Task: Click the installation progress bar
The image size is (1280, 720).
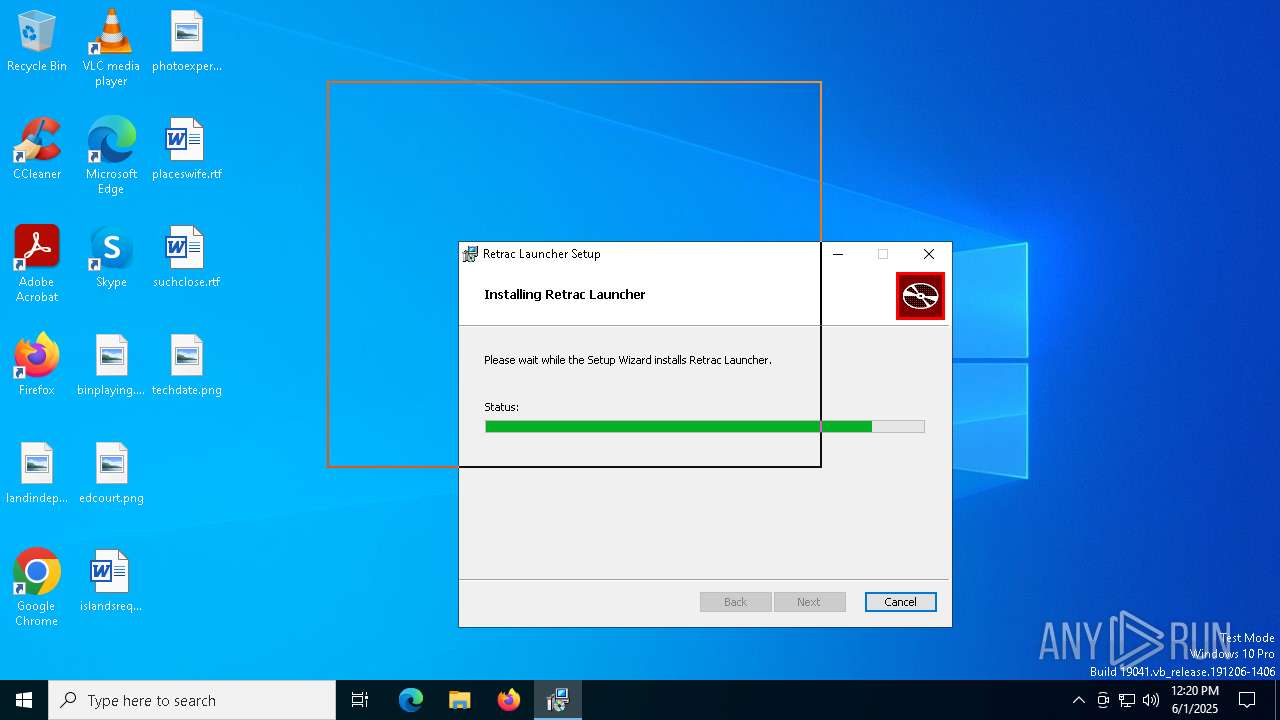Action: (x=705, y=426)
